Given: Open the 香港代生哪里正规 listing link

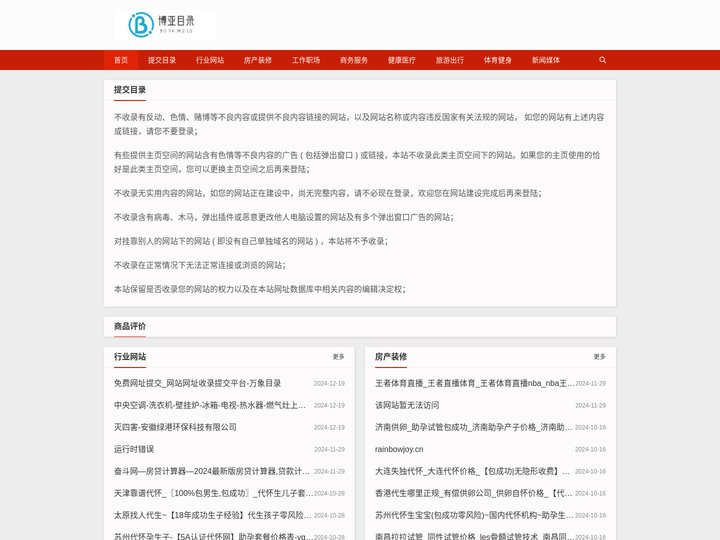Looking at the screenshot, I should pyautogui.click(x=474, y=493).
